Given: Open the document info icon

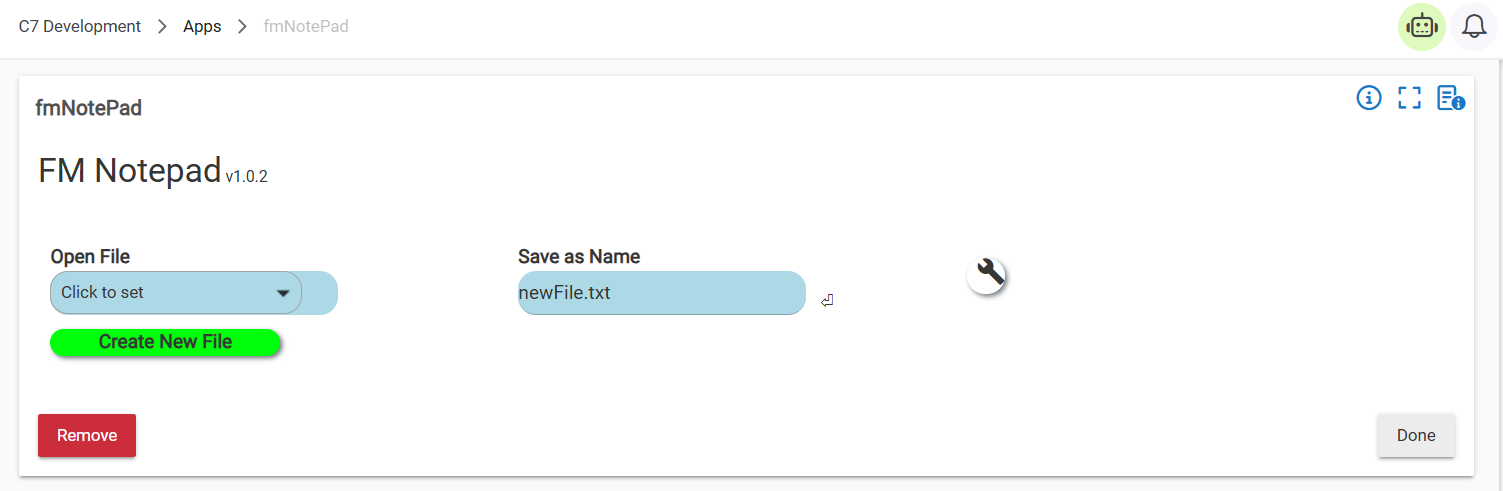Looking at the screenshot, I should [x=1450, y=98].
